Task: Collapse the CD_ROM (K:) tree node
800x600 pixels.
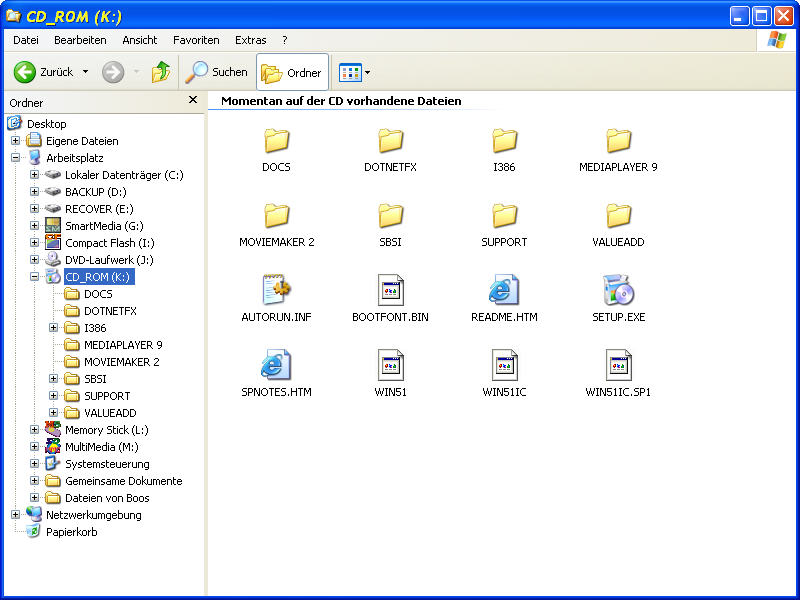Action: pos(34,277)
